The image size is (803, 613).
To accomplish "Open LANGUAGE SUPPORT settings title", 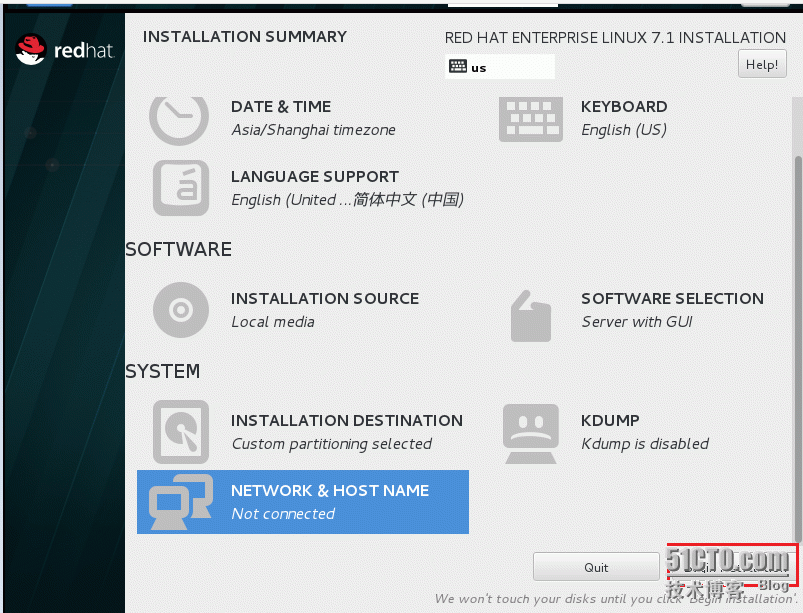I will point(314,177).
